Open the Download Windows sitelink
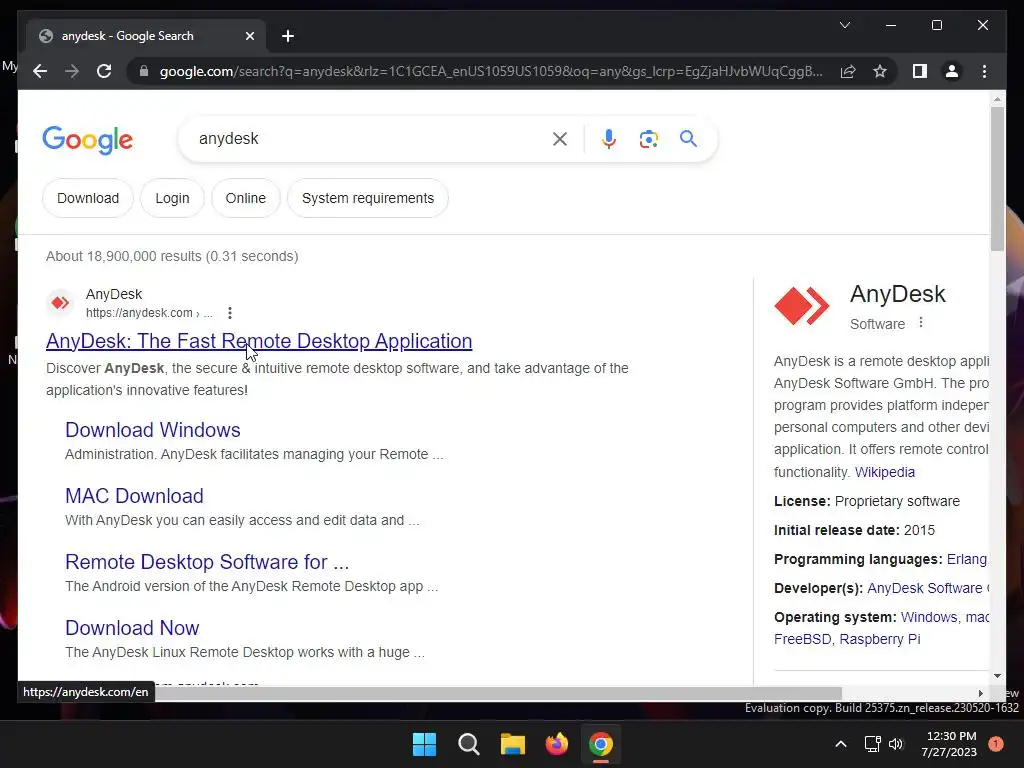1024x768 pixels. click(153, 430)
